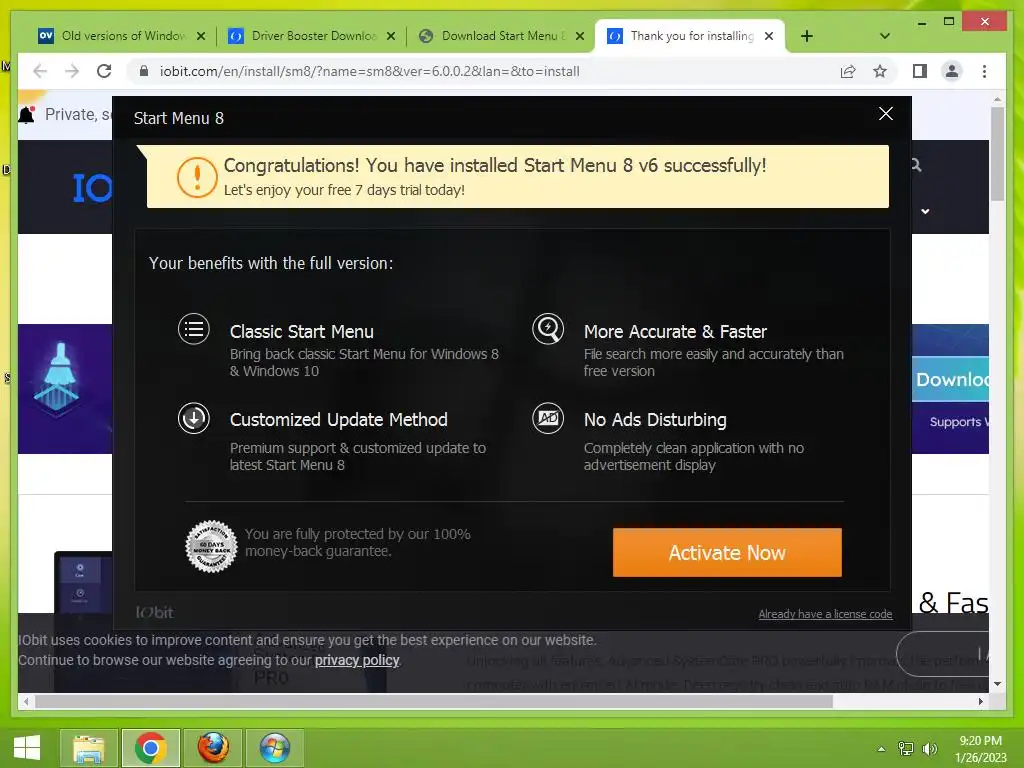
Task: Select the Thank you for installing tab
Action: pyautogui.click(x=691, y=36)
